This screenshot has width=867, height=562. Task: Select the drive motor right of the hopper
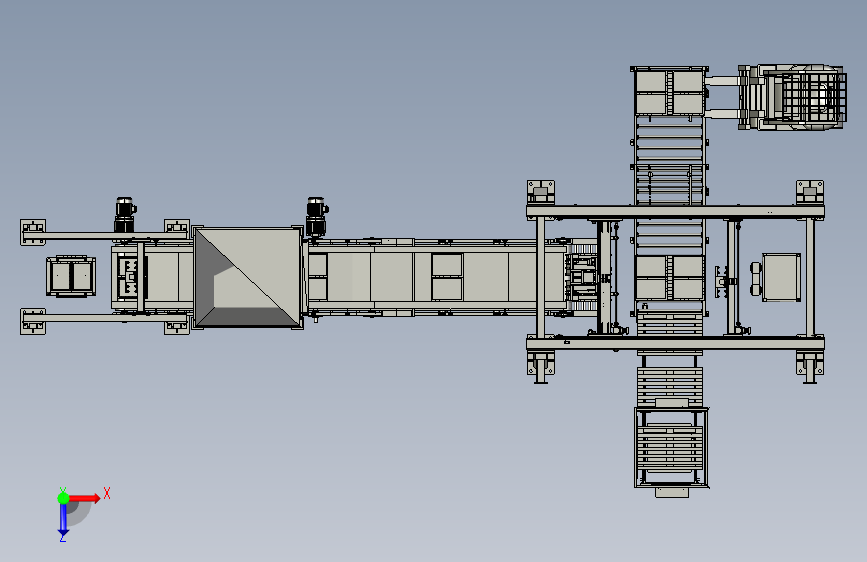(317, 216)
